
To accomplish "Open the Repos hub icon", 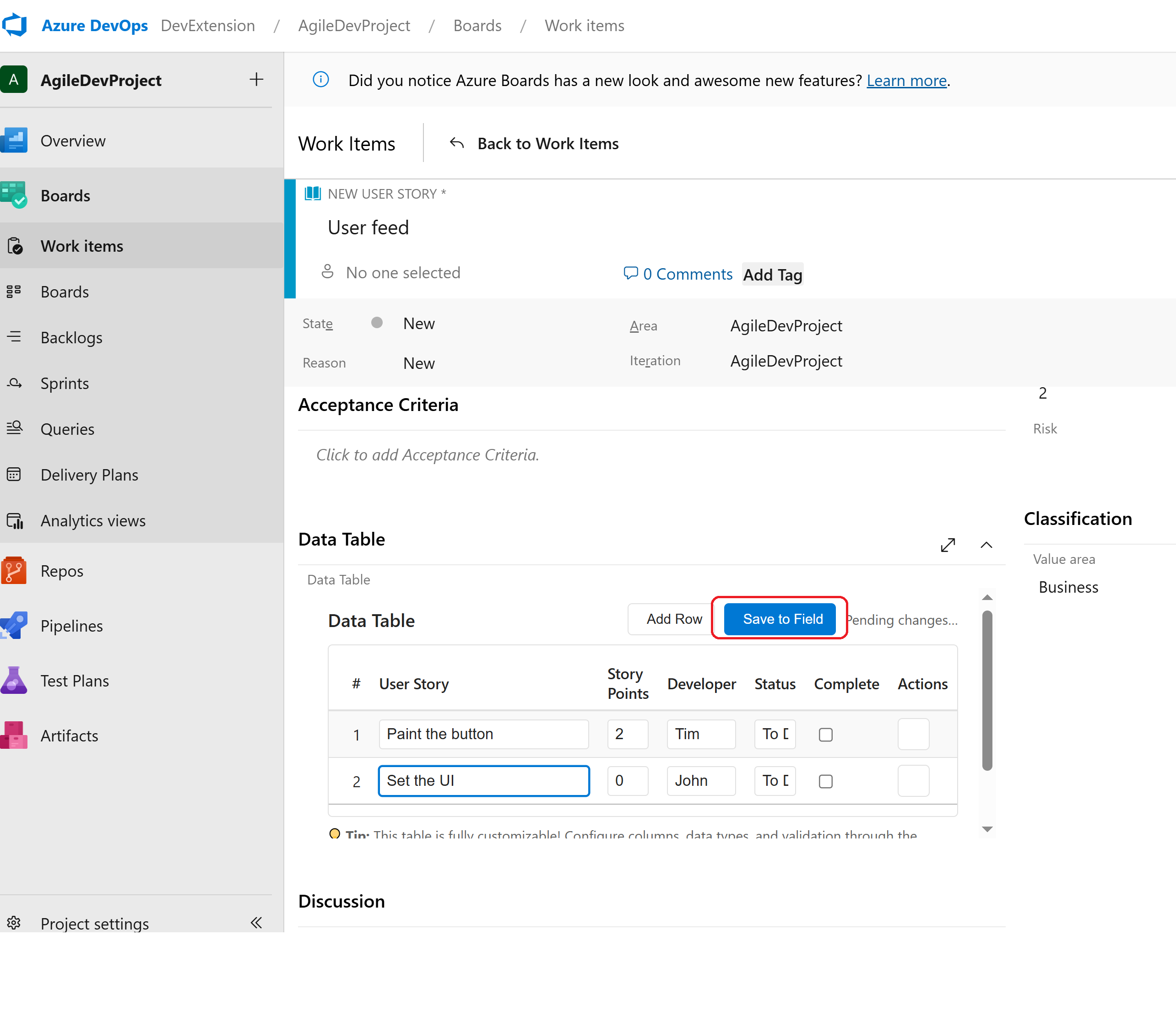I will [x=14, y=571].
